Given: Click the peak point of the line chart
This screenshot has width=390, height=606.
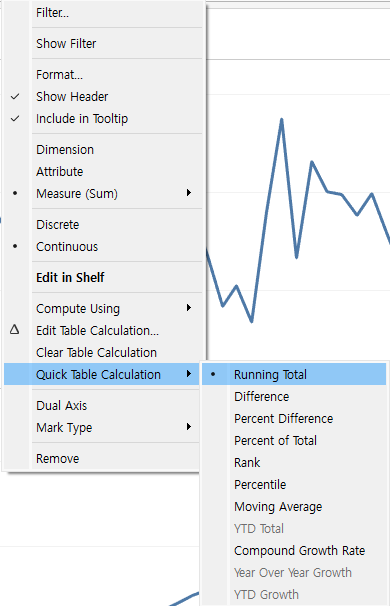Looking at the screenshot, I should click(x=281, y=119).
